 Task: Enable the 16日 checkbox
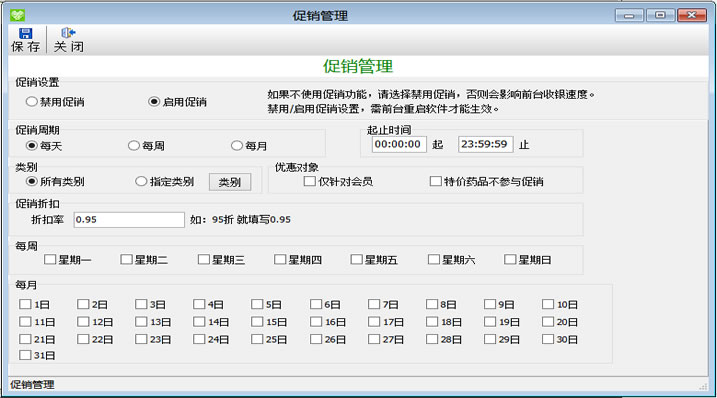click(x=316, y=322)
